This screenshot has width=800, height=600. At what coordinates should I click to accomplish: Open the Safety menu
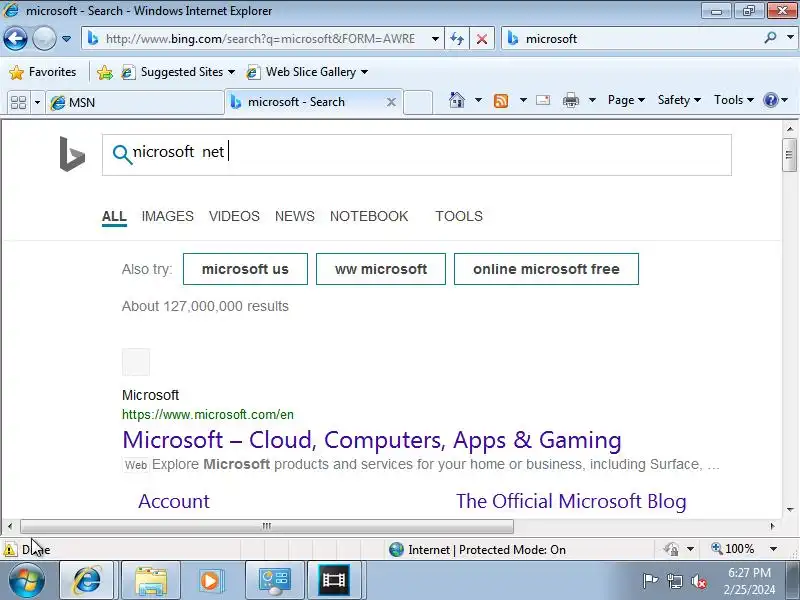[679, 100]
